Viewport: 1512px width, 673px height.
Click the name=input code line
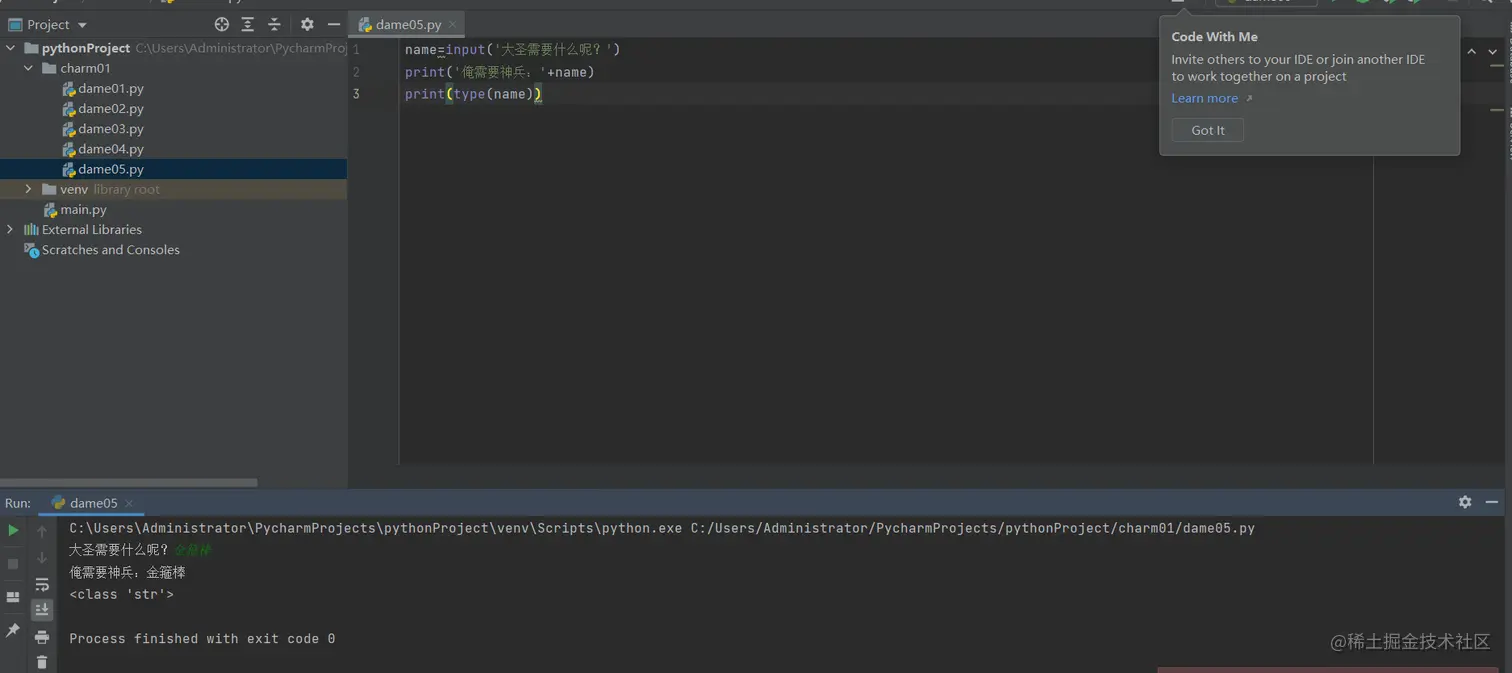(x=513, y=49)
